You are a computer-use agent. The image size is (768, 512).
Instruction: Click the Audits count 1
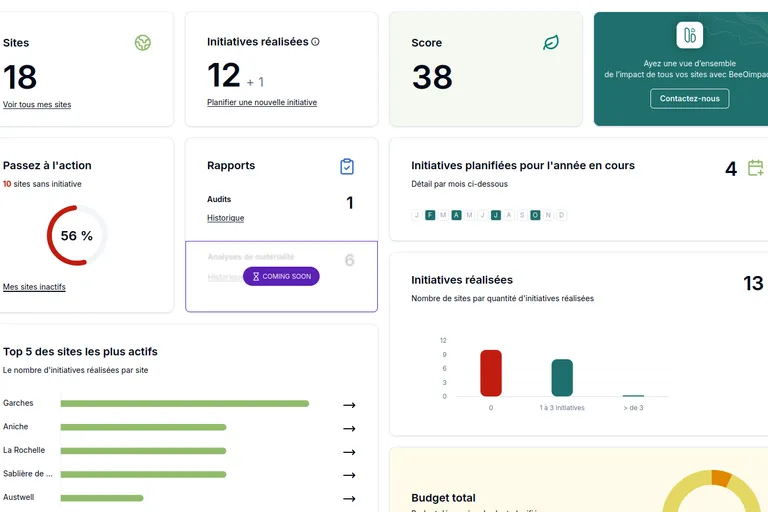[350, 203]
